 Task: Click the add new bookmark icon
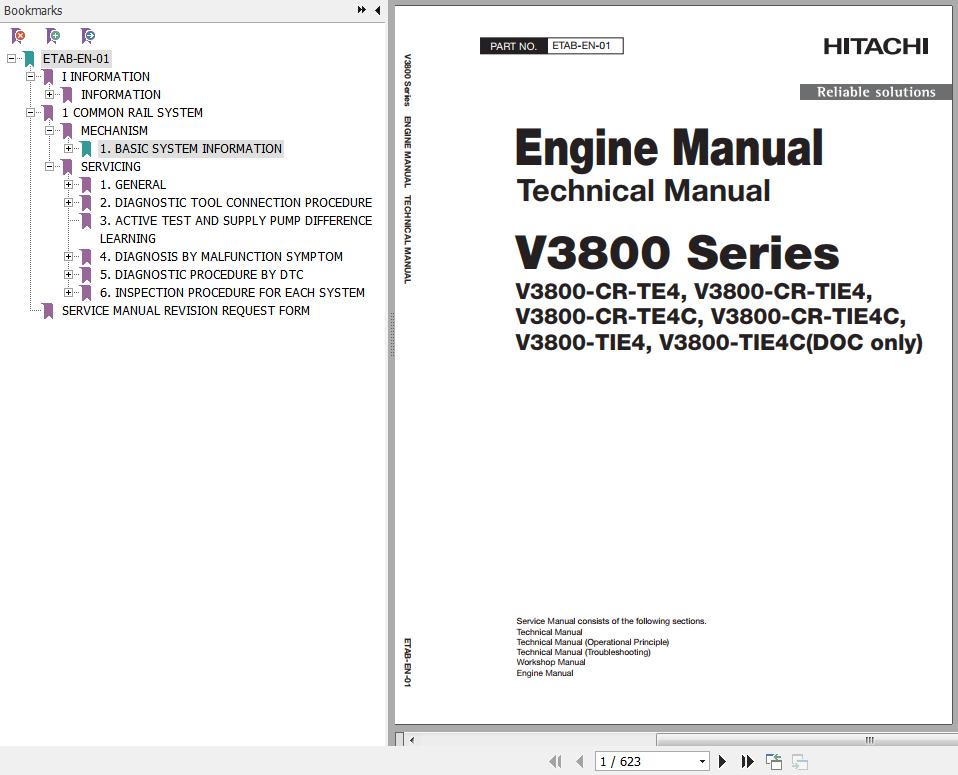point(53,36)
